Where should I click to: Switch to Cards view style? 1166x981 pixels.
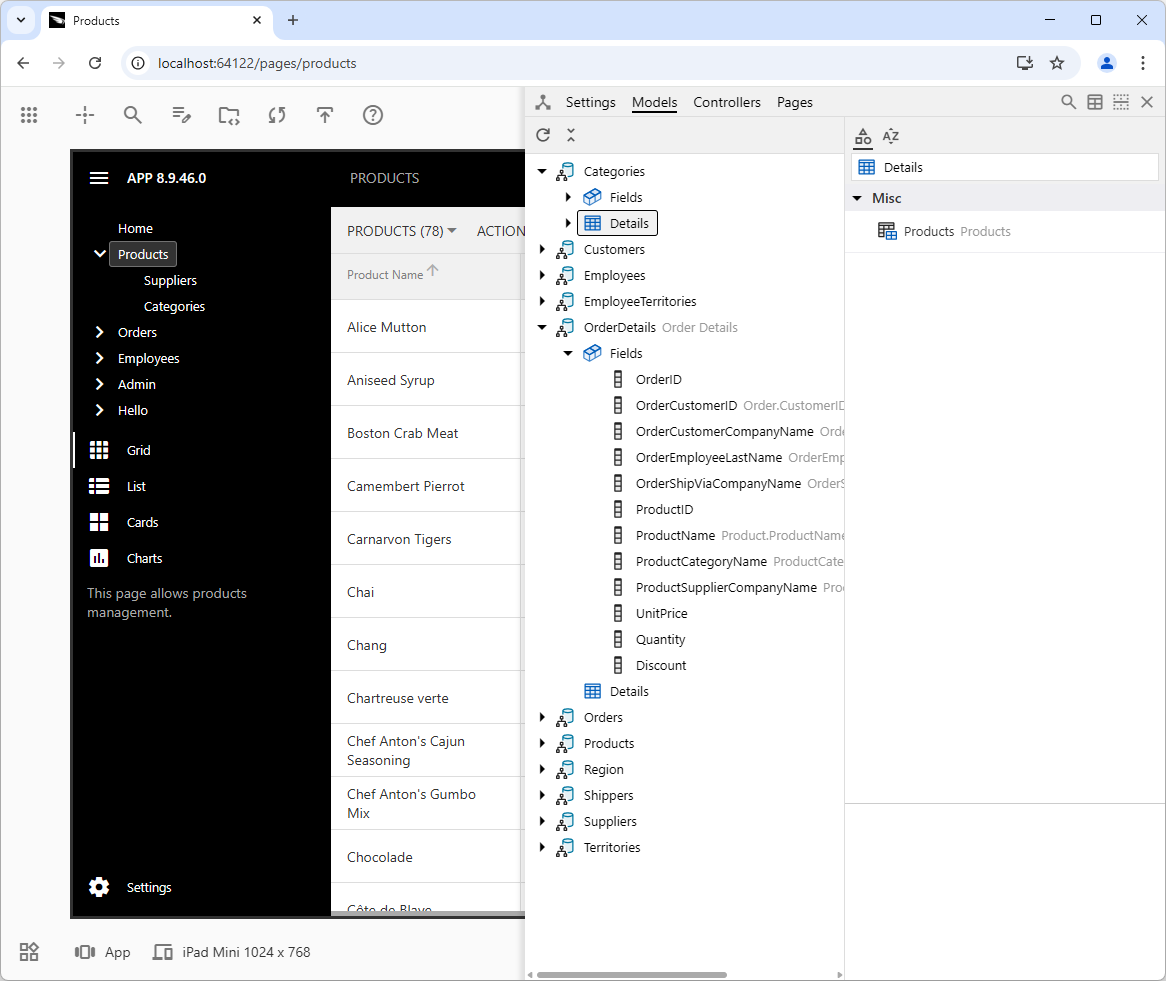tap(142, 522)
